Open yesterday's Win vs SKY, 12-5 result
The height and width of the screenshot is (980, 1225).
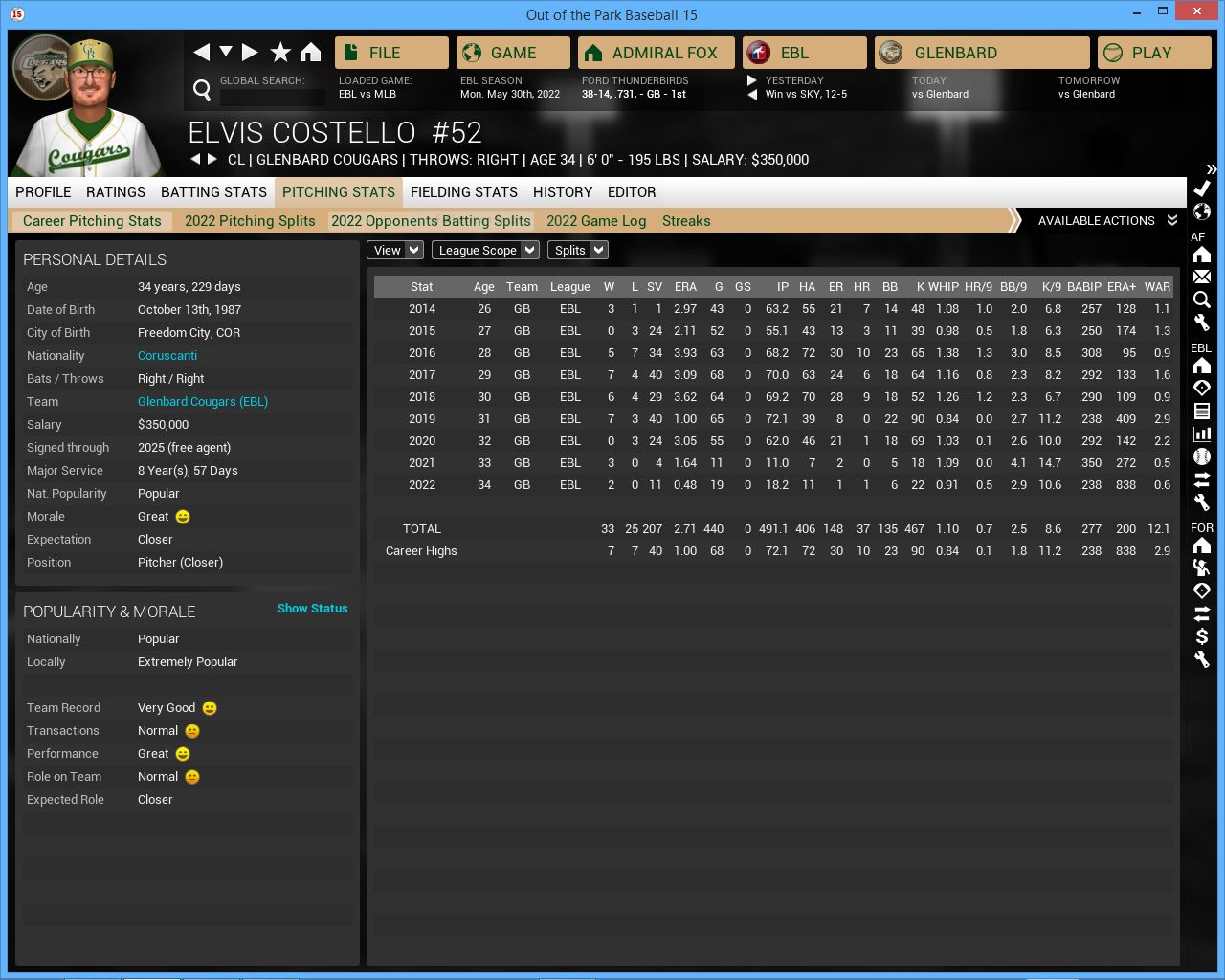(x=806, y=95)
